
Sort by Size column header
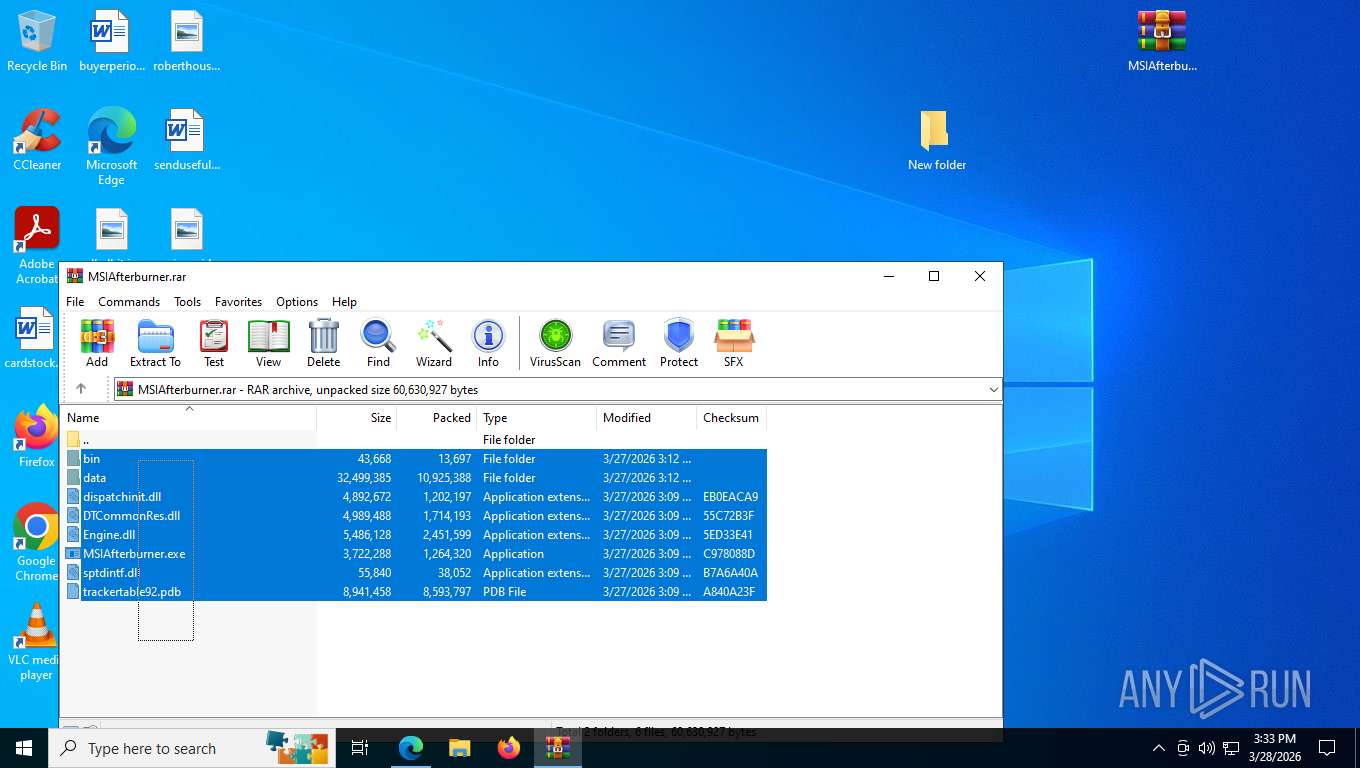[357, 417]
